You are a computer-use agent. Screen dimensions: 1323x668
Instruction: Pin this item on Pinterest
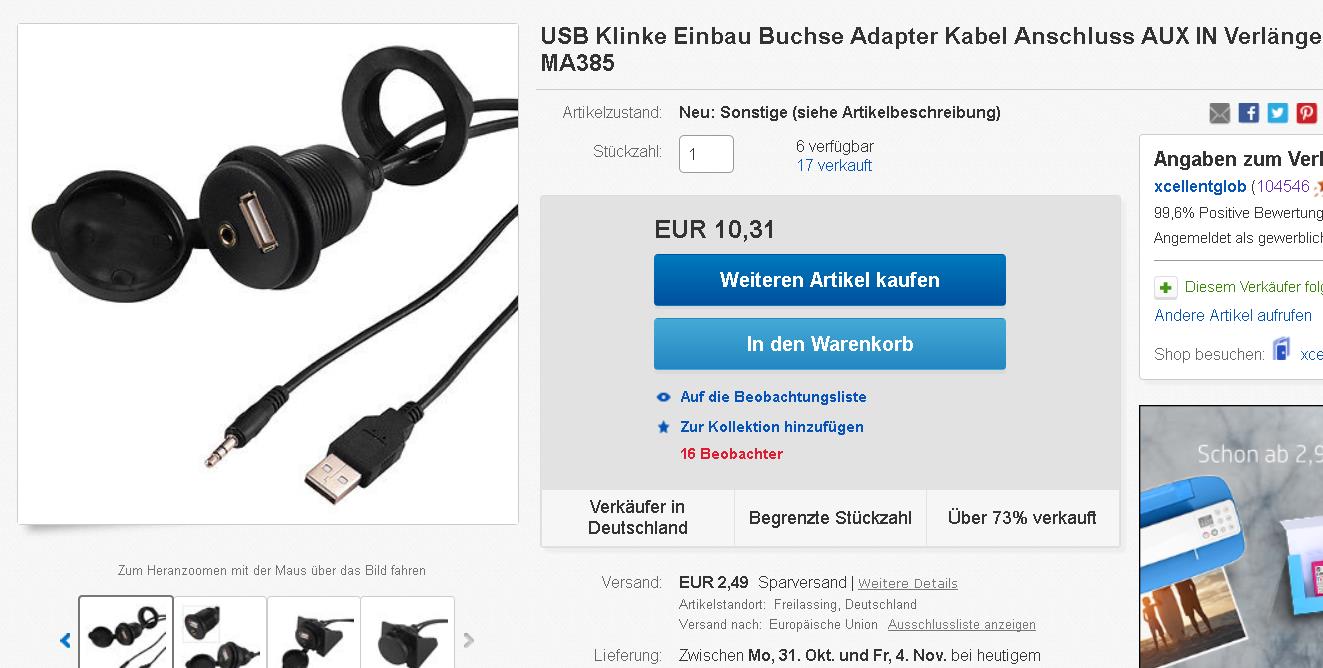1306,113
